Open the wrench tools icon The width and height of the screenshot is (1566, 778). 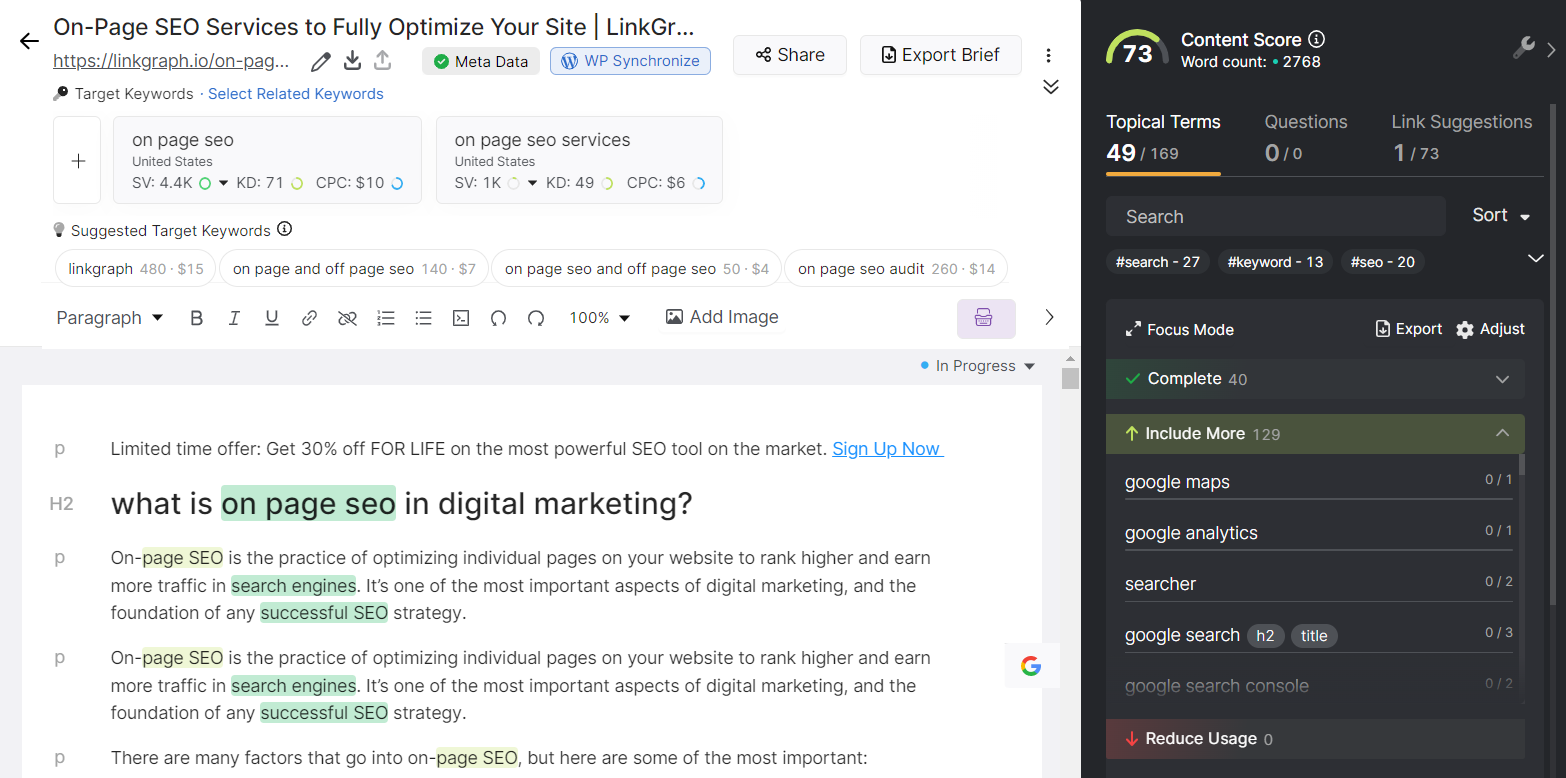1524,47
